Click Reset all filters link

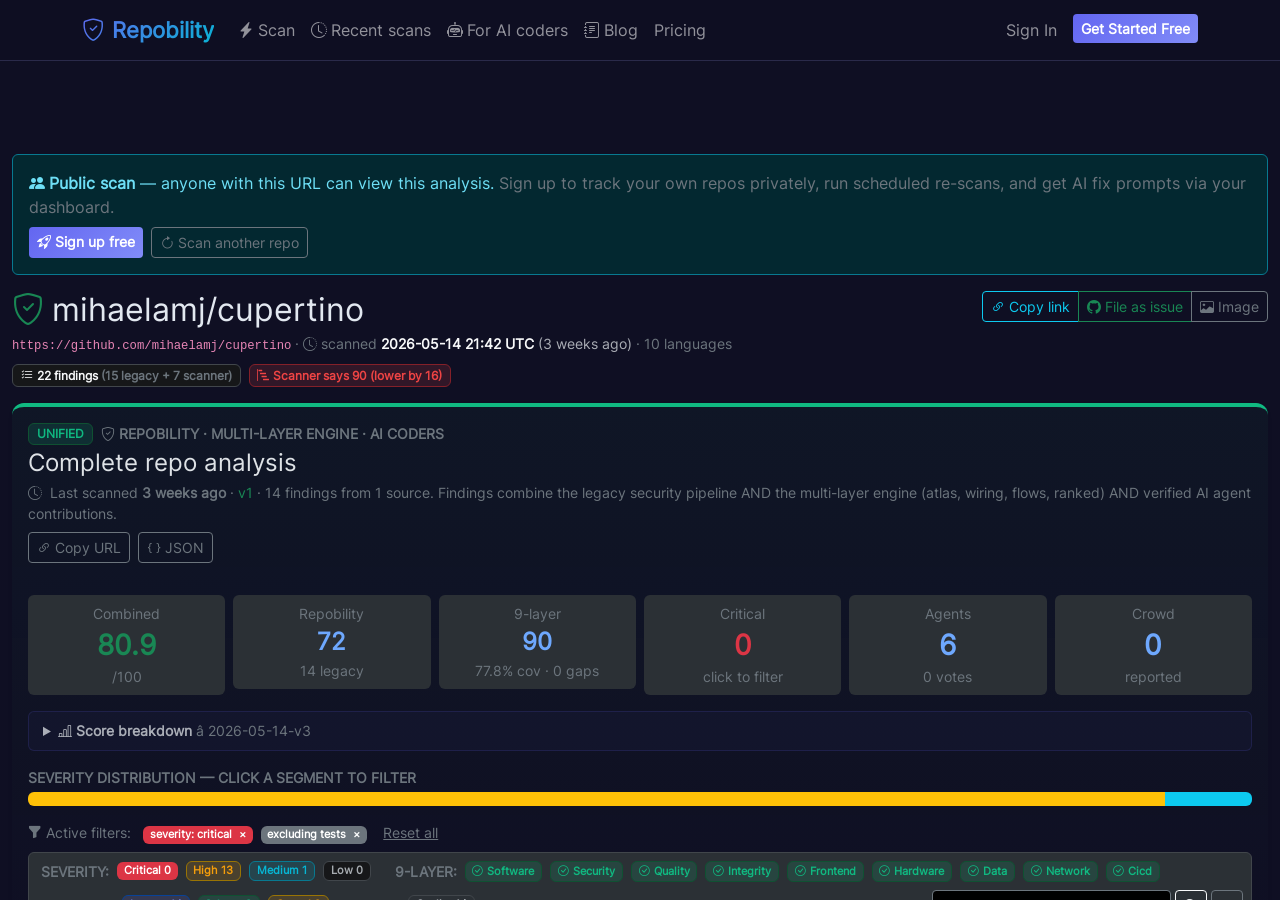coord(410,833)
